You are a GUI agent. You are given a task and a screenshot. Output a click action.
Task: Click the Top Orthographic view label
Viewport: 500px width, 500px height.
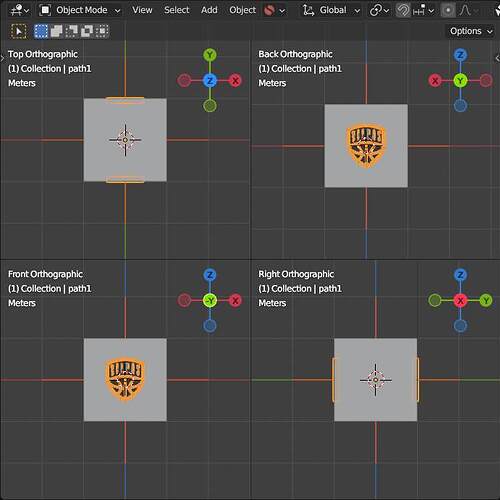pyautogui.click(x=43, y=54)
